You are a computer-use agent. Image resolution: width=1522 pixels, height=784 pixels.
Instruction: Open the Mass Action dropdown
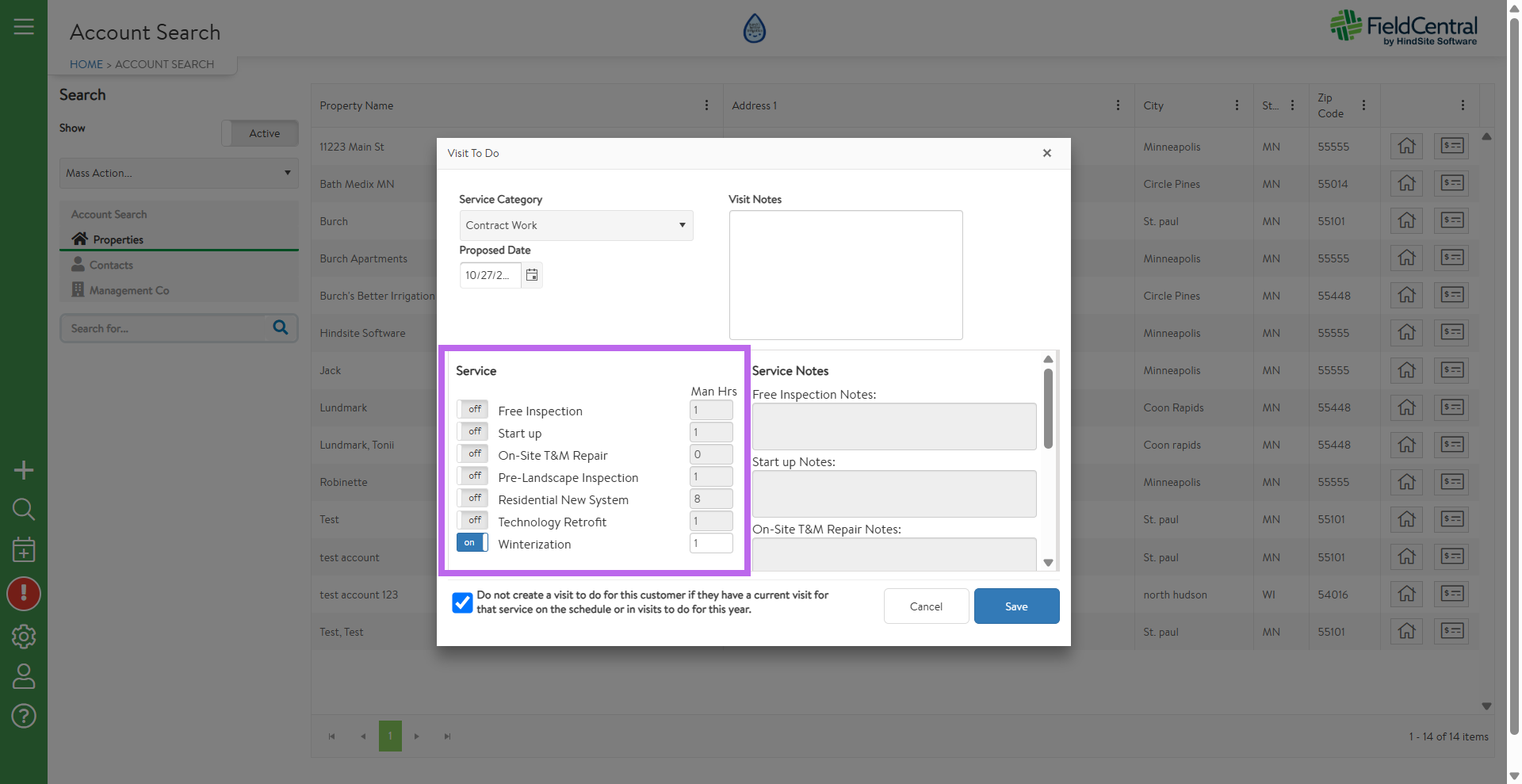tap(178, 173)
